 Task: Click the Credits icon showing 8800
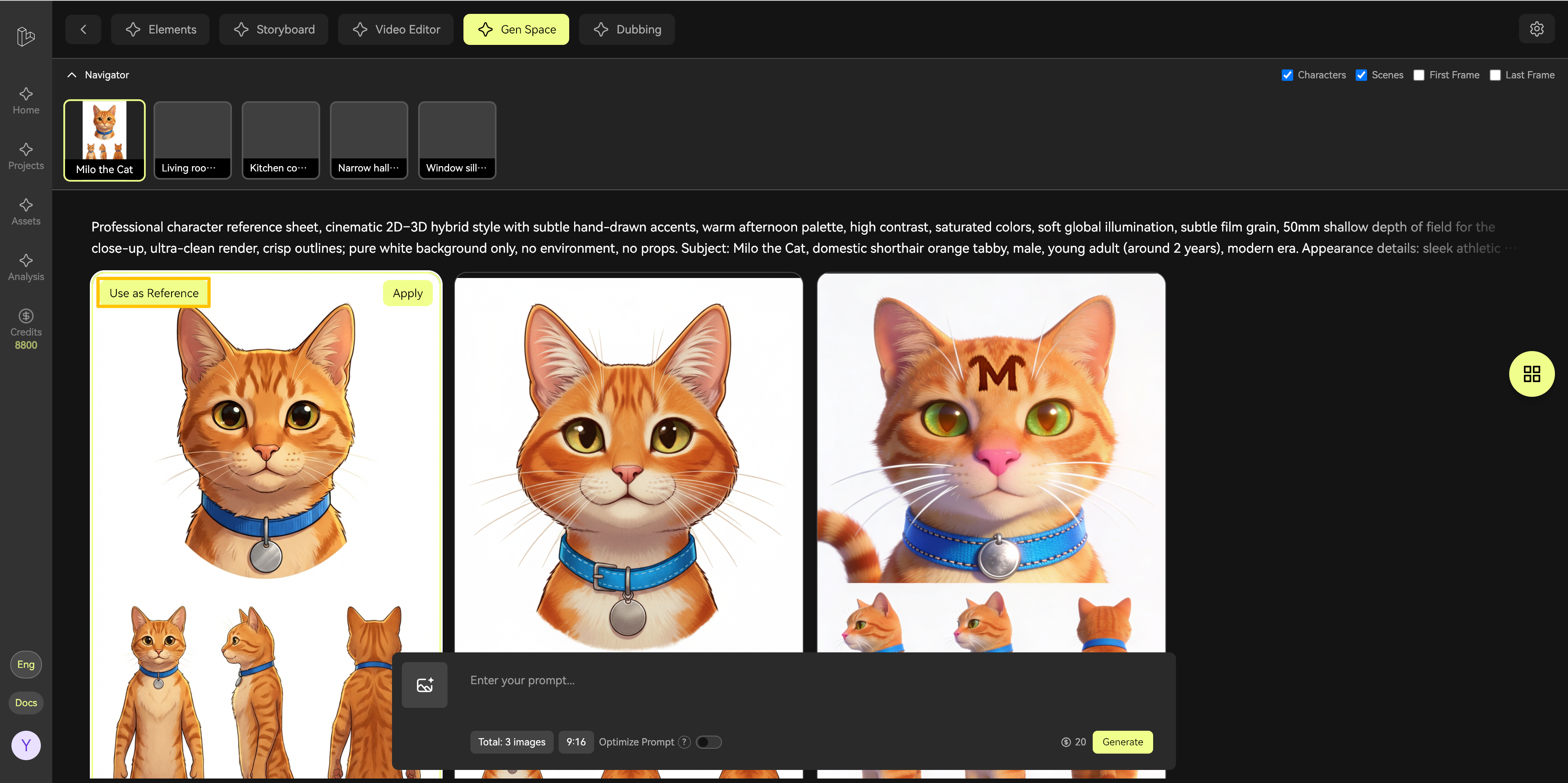tap(26, 316)
